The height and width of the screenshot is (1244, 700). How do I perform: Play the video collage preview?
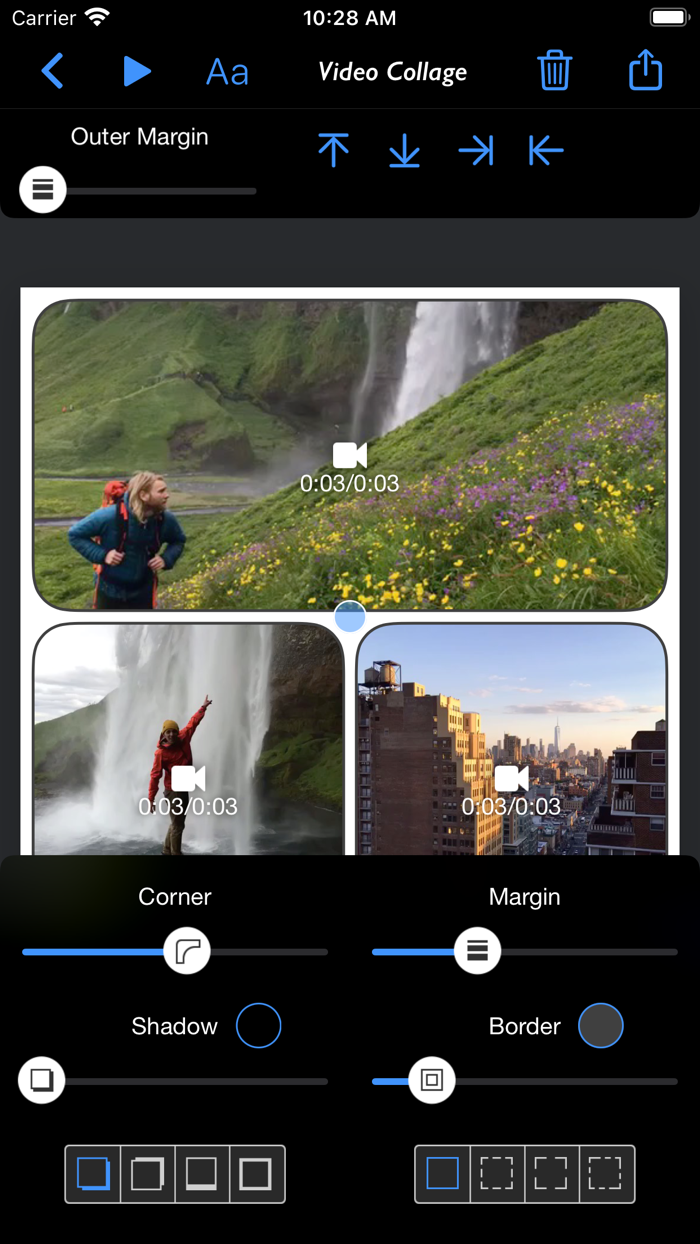click(x=137, y=72)
